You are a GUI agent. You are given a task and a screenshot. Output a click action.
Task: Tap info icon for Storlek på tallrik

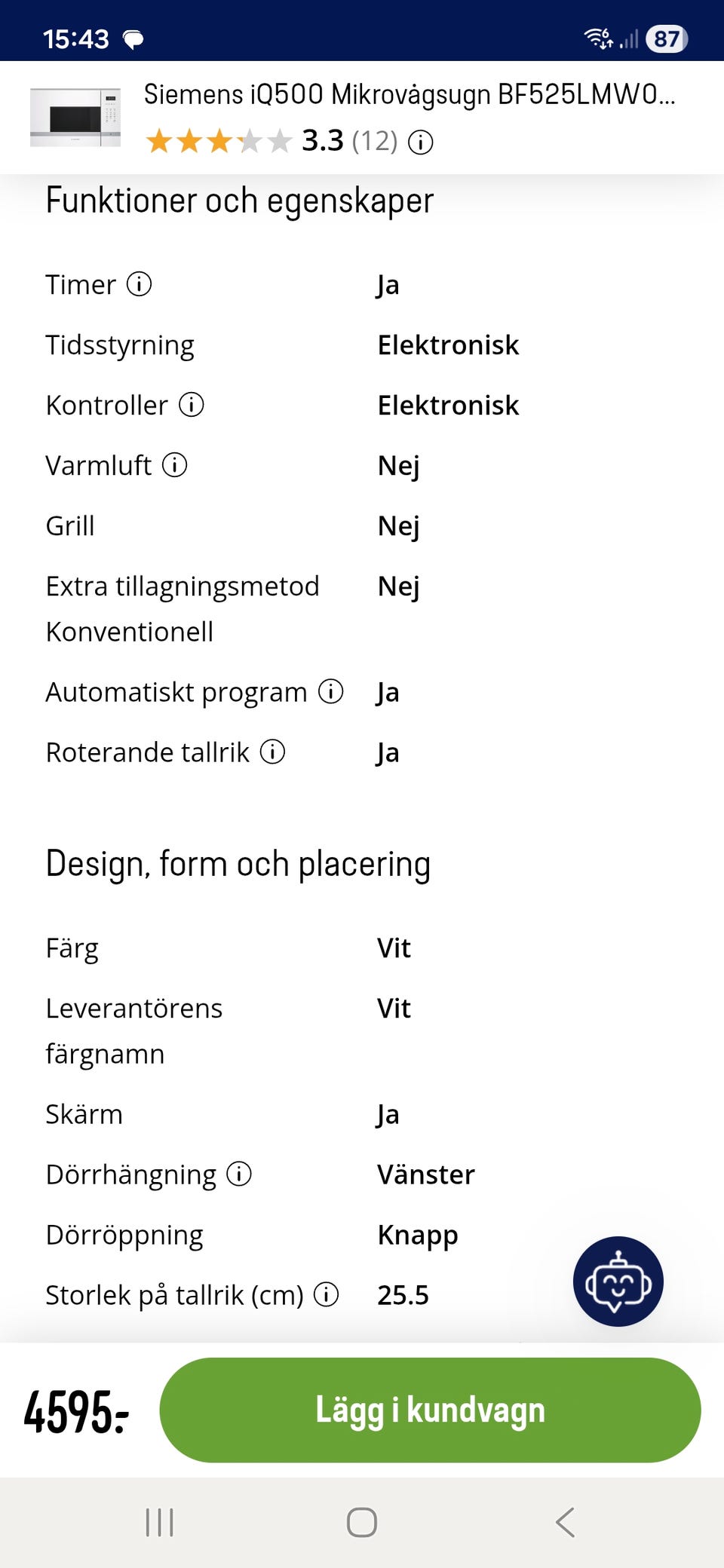[326, 1294]
